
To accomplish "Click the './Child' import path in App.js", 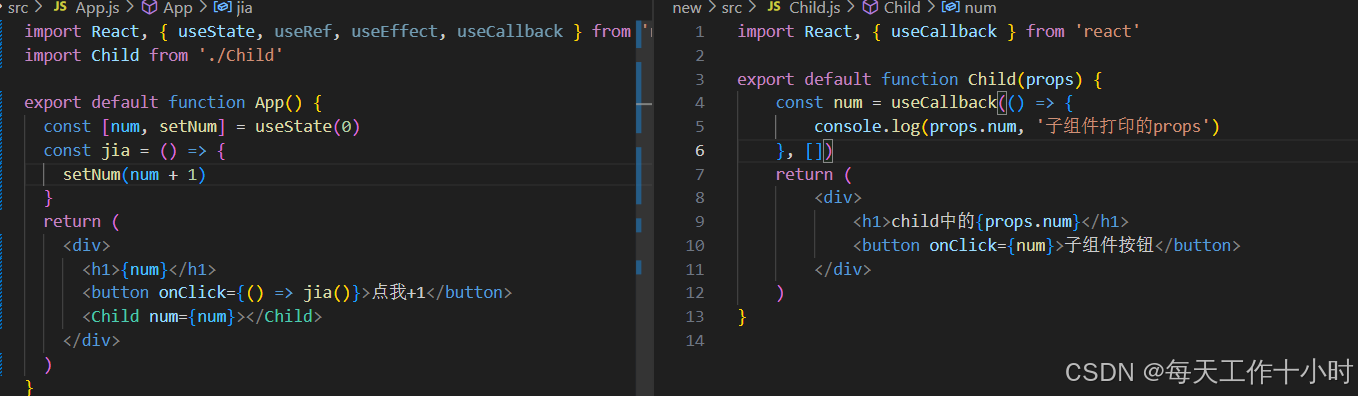I will (240, 55).
